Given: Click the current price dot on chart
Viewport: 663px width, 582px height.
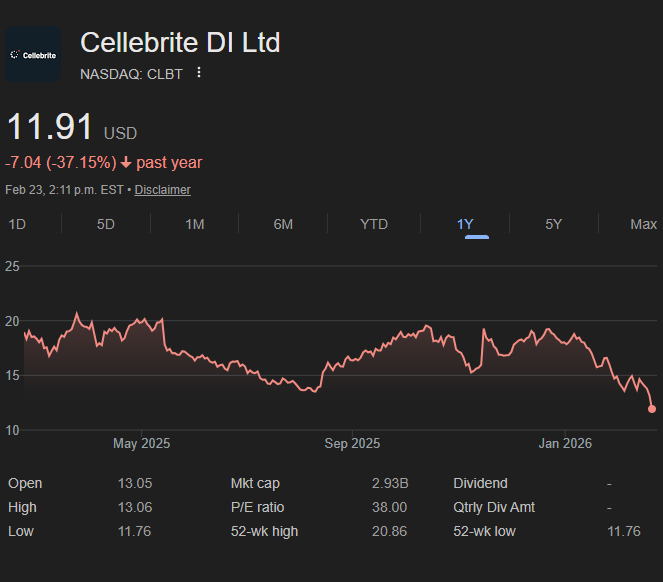Looking at the screenshot, I should (x=652, y=409).
